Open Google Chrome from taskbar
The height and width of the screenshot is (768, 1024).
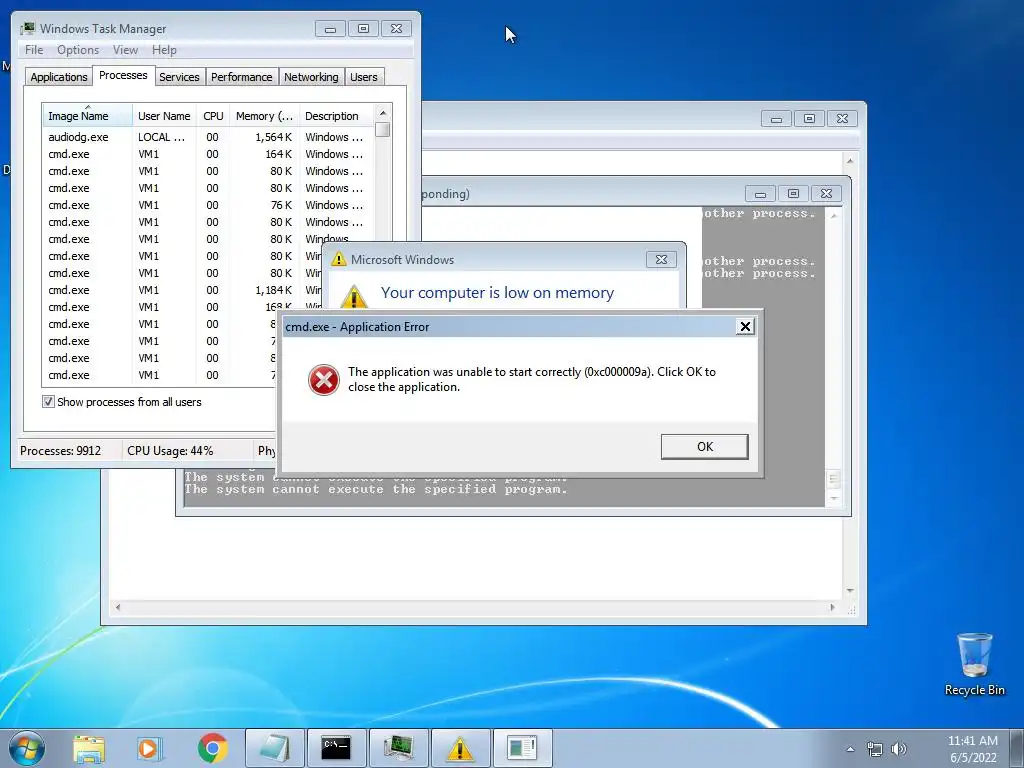click(212, 748)
